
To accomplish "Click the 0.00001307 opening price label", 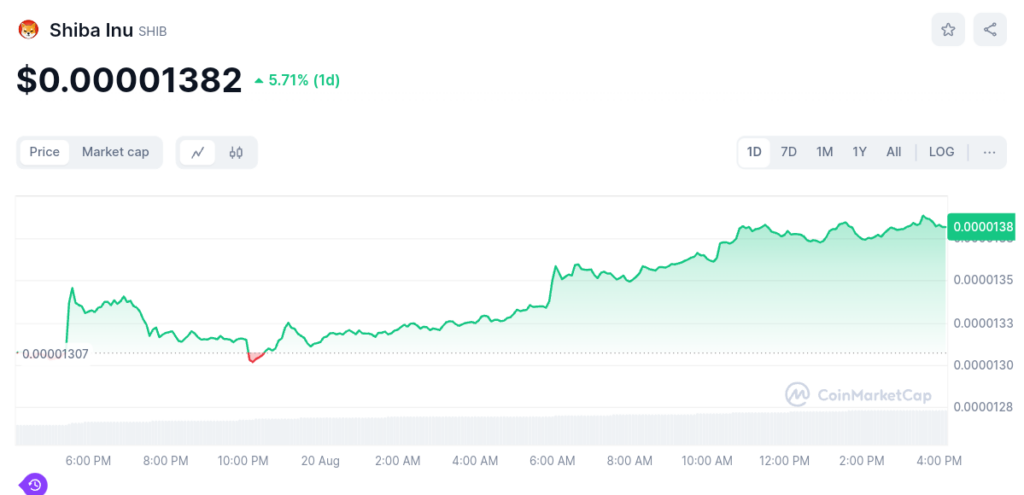I will point(55,354).
